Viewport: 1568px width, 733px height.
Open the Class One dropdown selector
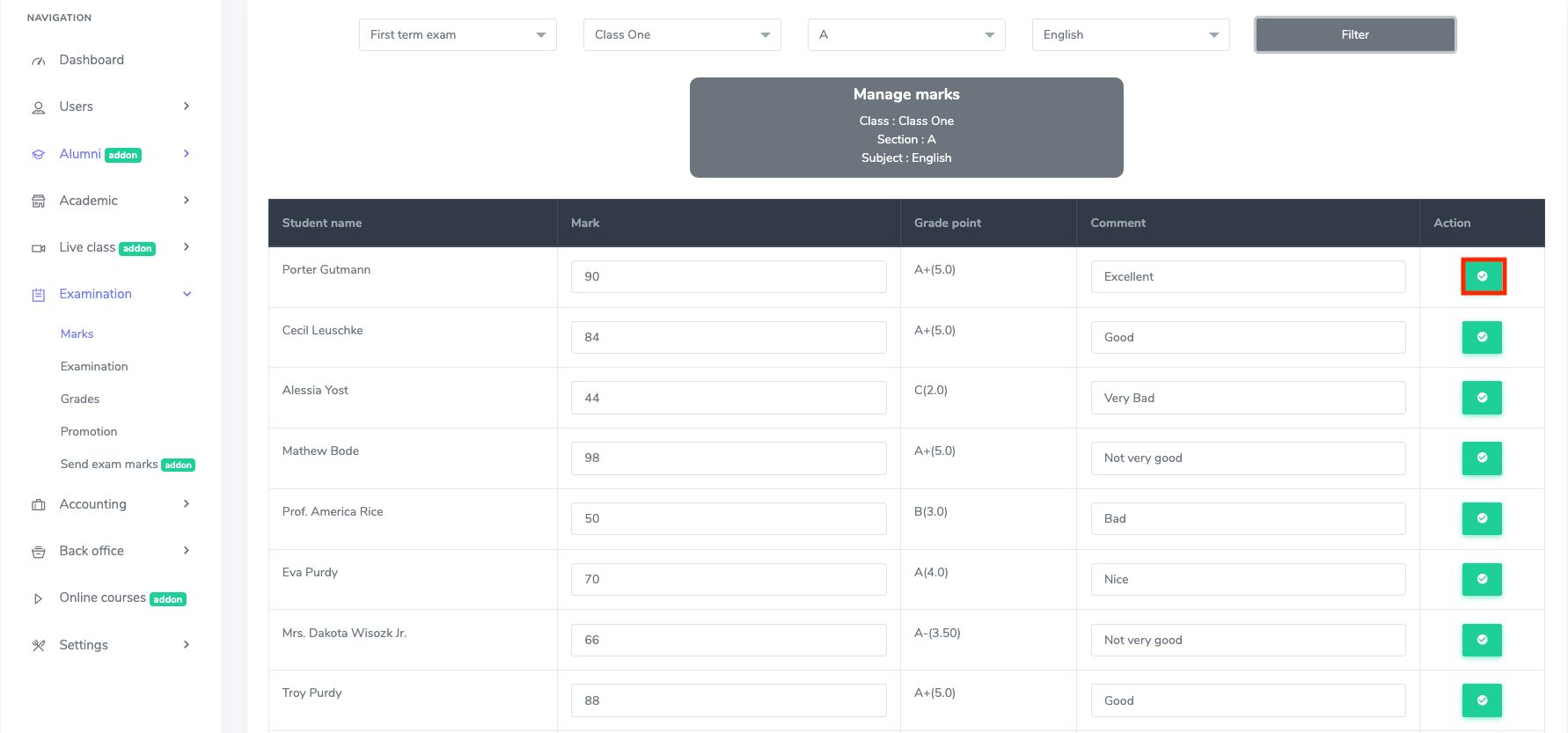tap(682, 35)
